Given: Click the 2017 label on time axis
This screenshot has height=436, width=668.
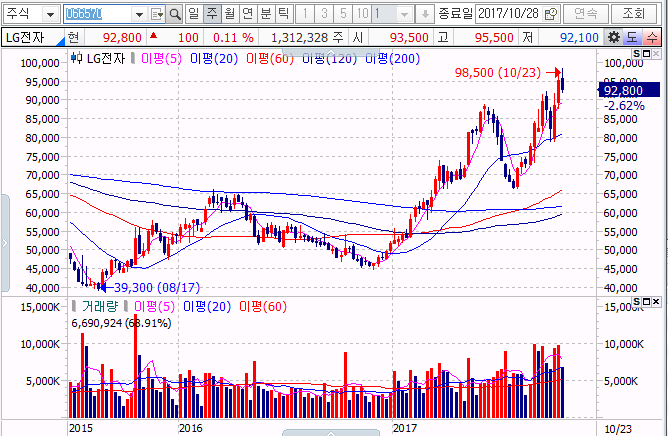Looking at the screenshot, I should tap(405, 428).
